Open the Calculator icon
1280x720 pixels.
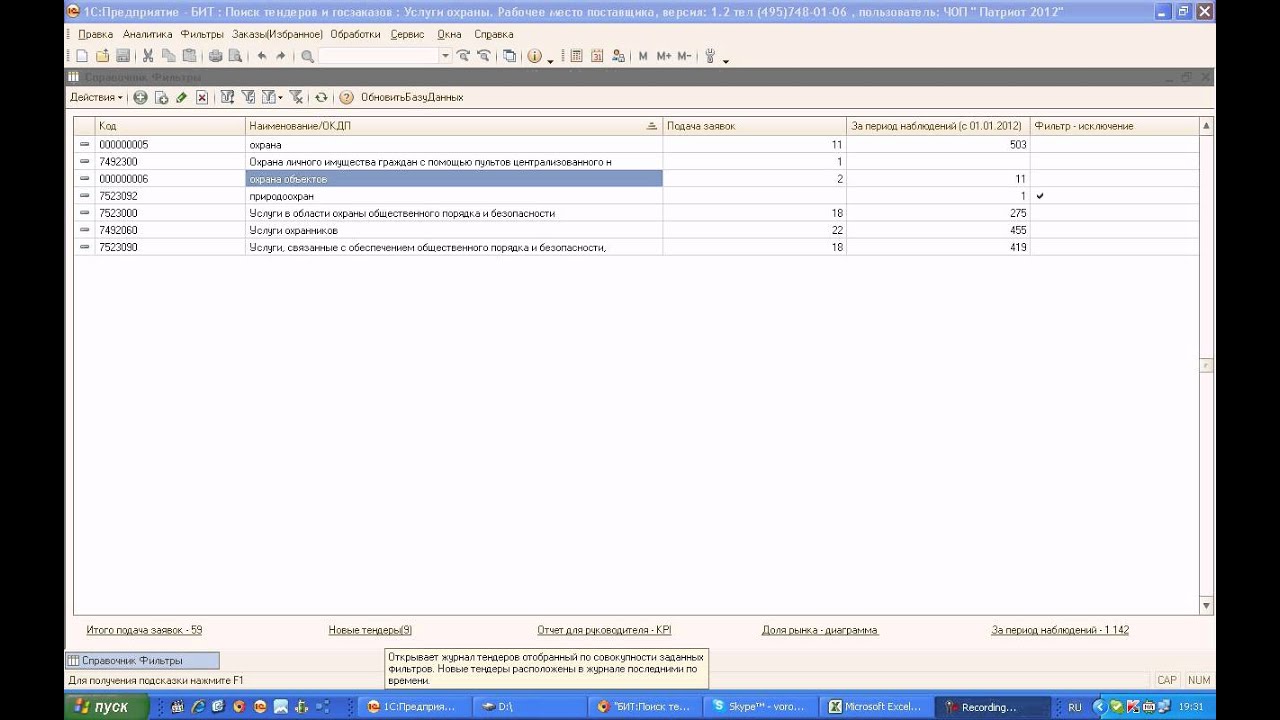tap(576, 56)
